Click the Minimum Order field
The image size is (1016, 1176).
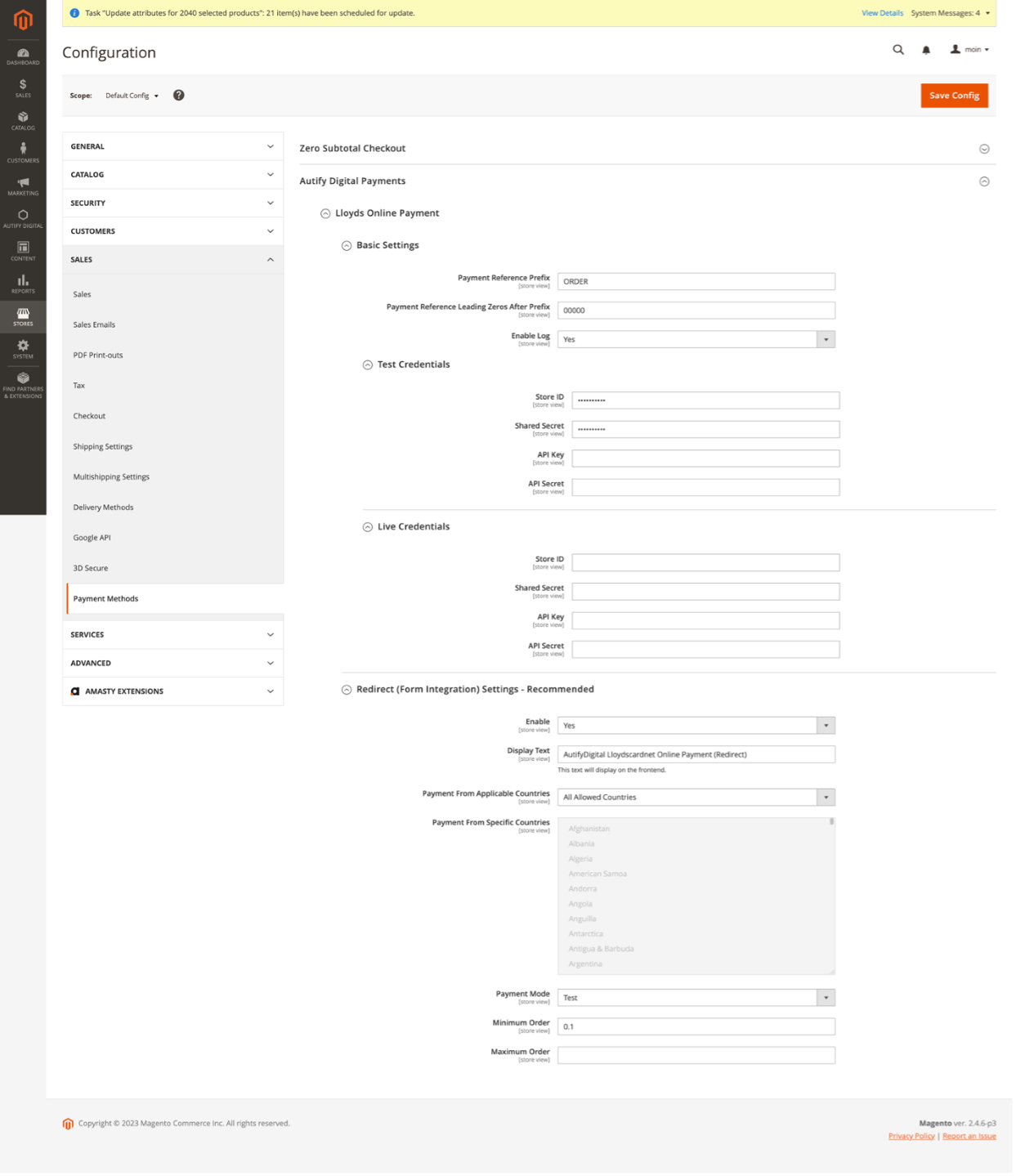pyautogui.click(x=696, y=1027)
